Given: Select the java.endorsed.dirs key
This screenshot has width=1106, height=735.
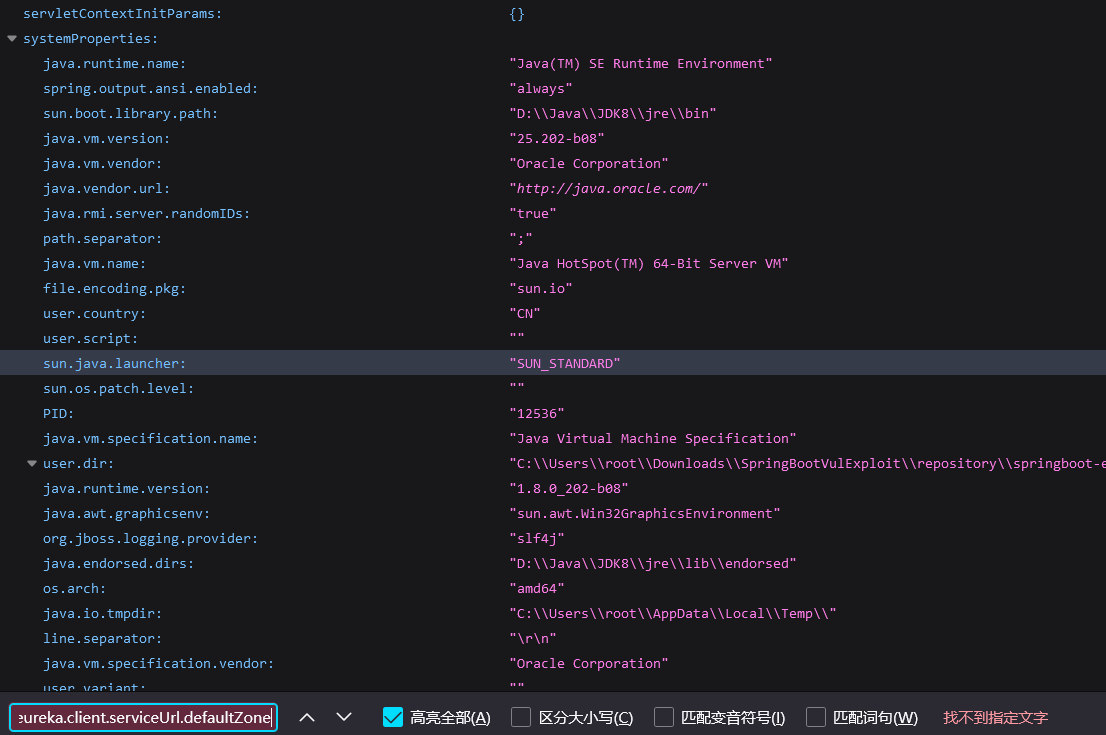Looking at the screenshot, I should [x=118, y=564].
